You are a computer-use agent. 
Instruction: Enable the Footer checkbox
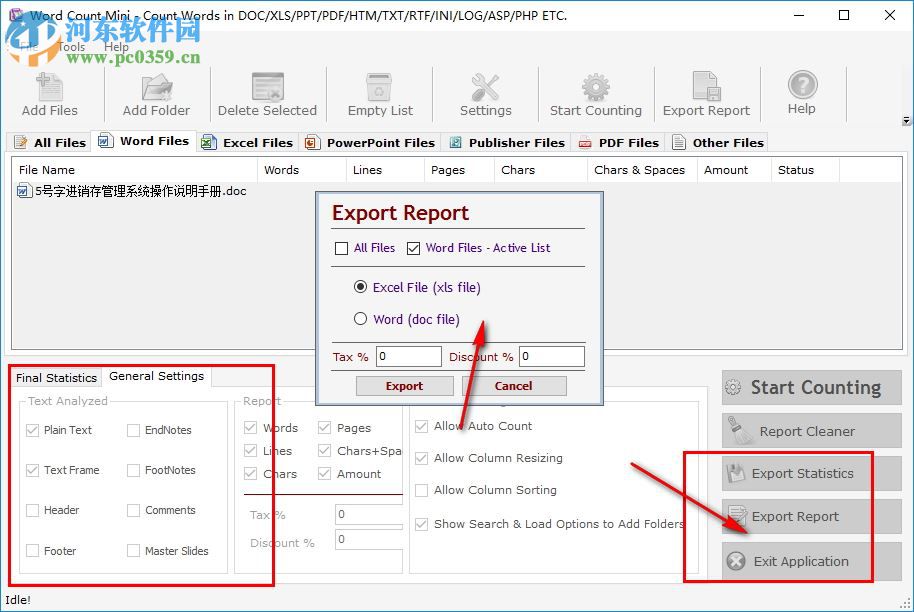click(33, 551)
